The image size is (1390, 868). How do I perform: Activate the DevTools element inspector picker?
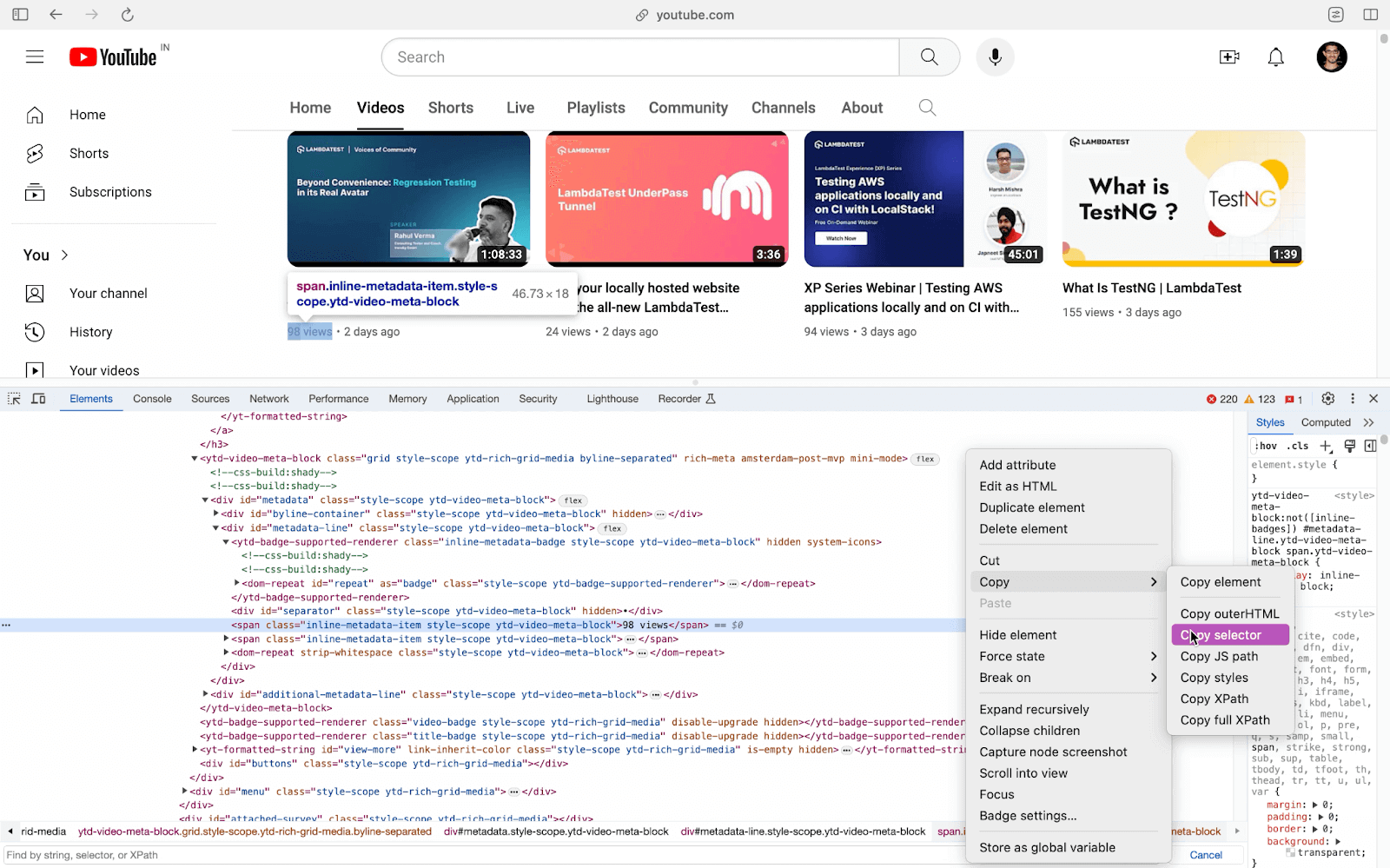coord(14,399)
